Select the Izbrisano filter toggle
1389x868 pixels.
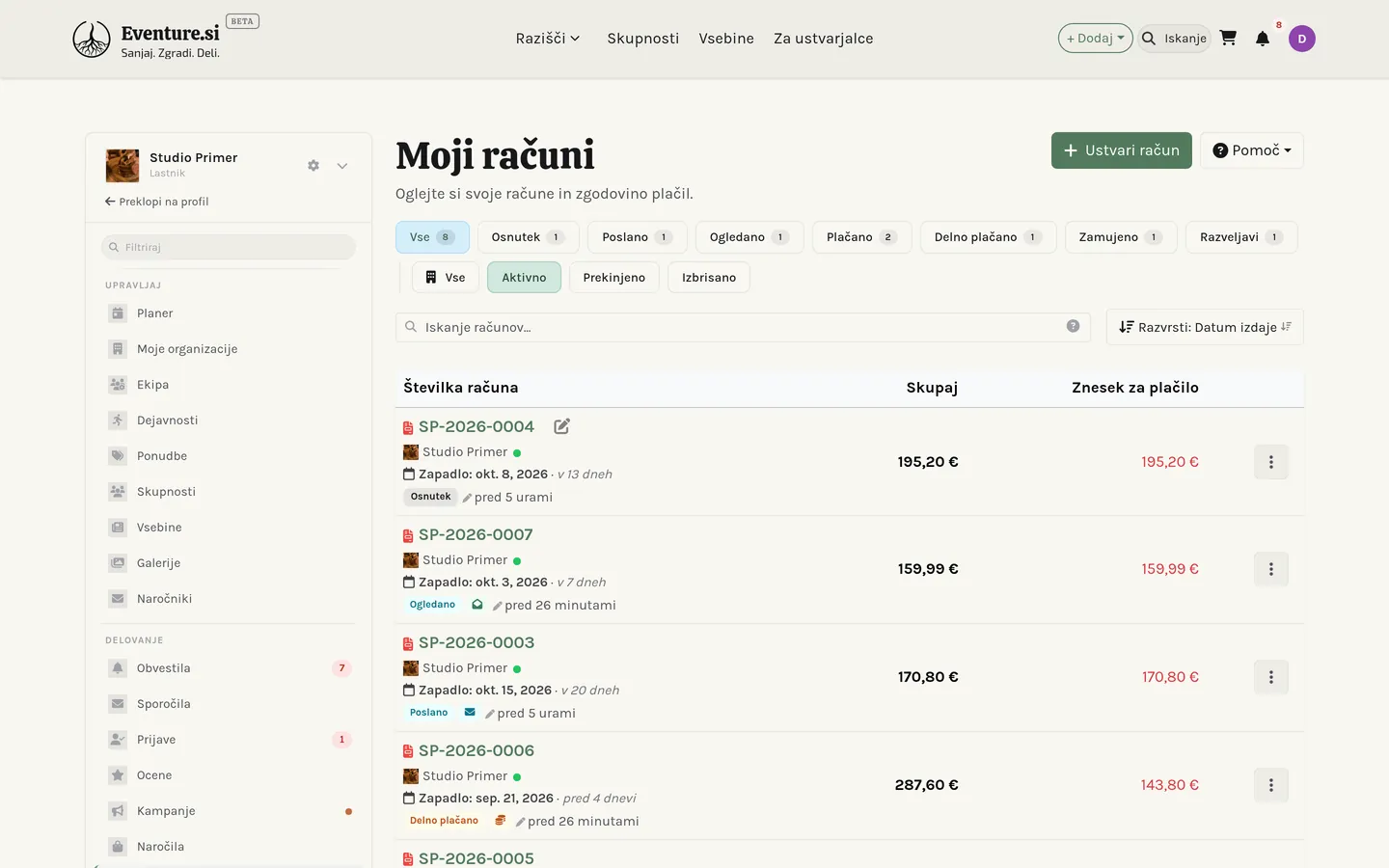pos(709,278)
